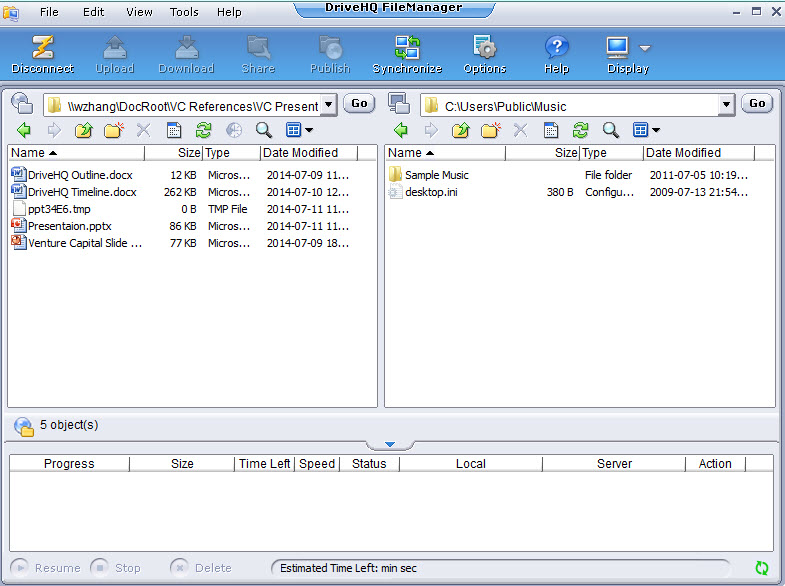Image resolution: width=785 pixels, height=586 pixels.
Task: Go up one folder in local pane
Action: tap(461, 130)
